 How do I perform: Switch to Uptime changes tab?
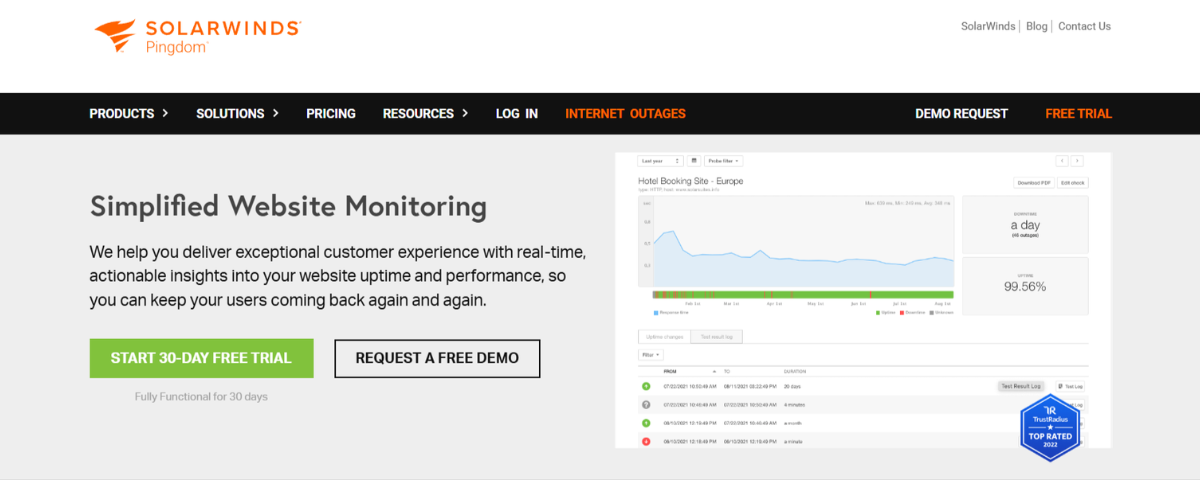tap(663, 338)
